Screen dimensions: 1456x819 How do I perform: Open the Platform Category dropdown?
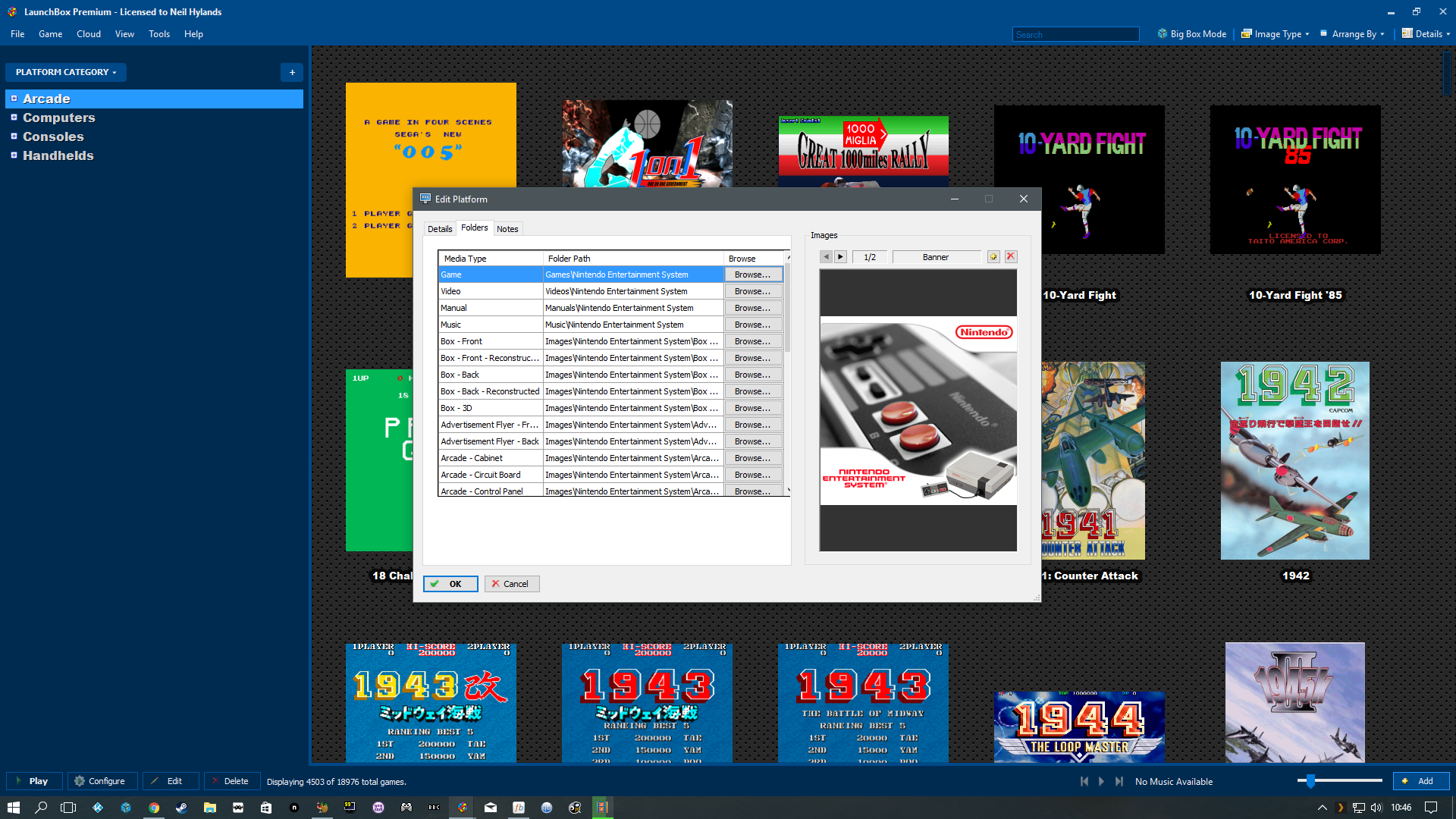click(66, 72)
